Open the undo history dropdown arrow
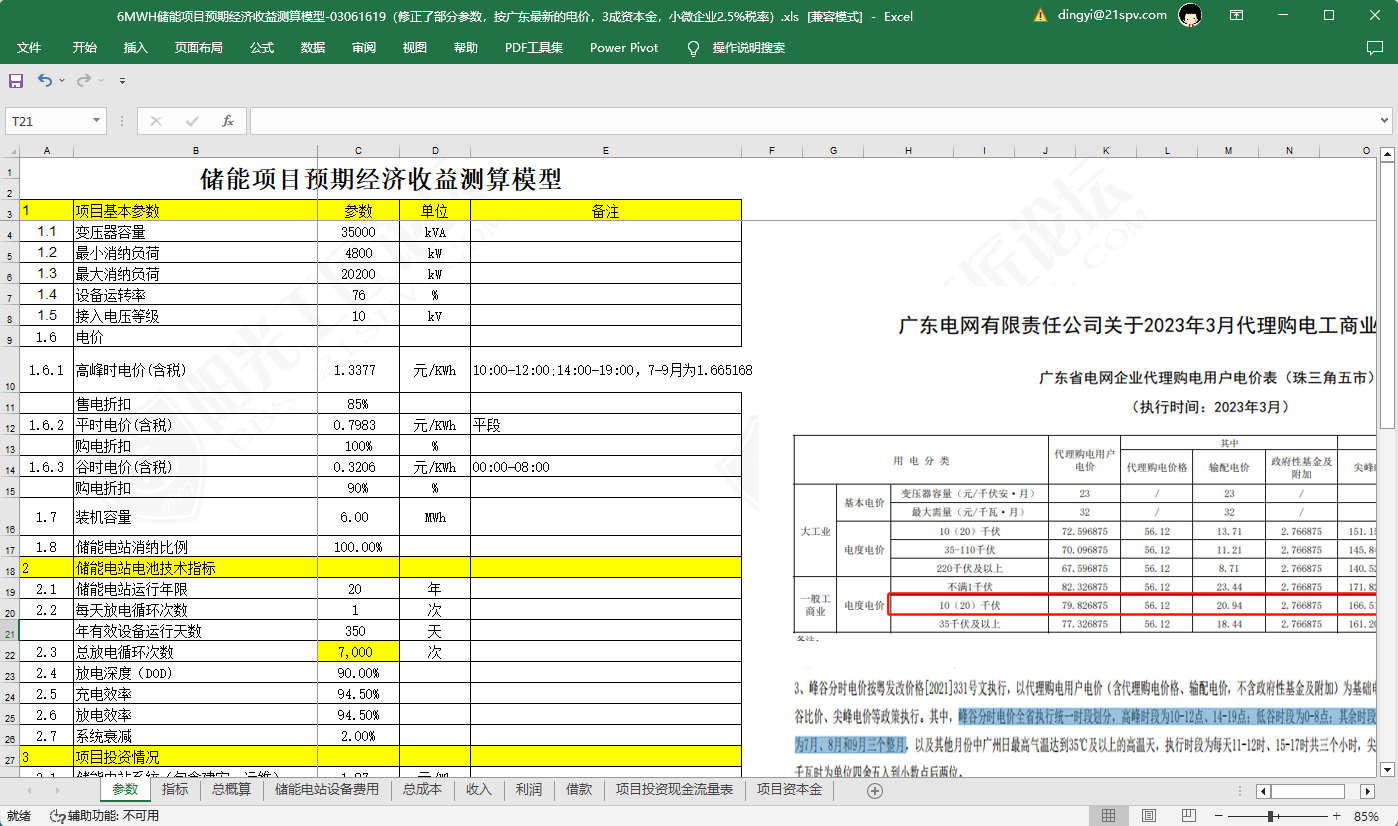This screenshot has width=1398, height=826. (62, 80)
